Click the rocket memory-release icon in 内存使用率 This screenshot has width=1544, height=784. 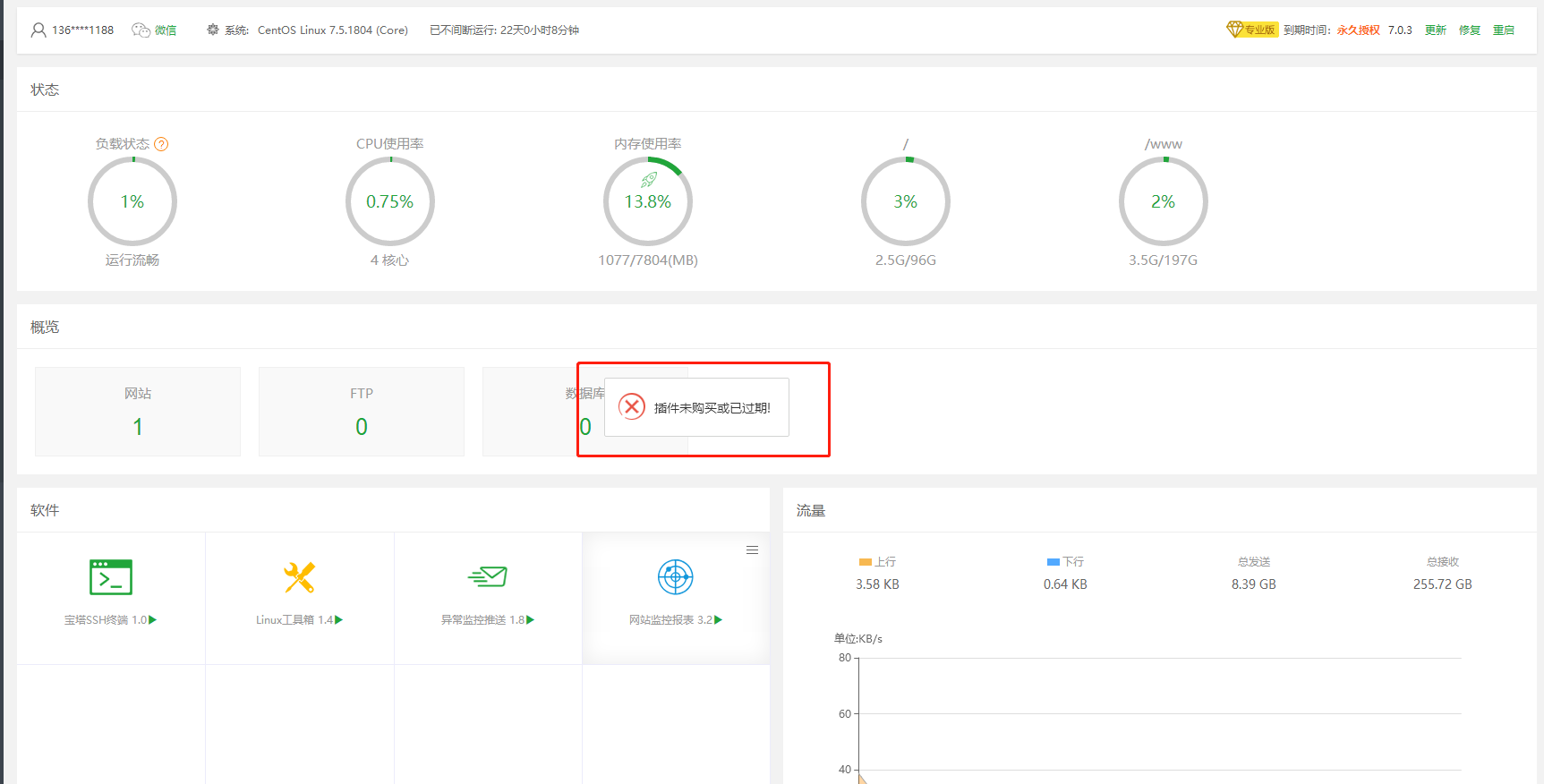(x=649, y=179)
